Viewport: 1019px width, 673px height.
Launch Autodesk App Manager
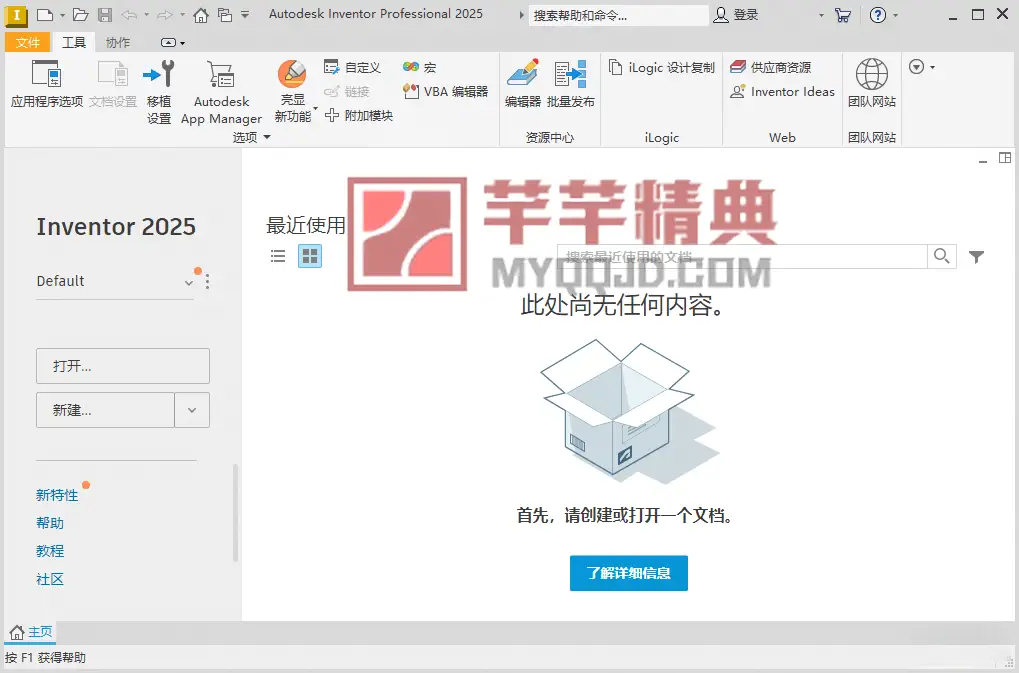pos(222,92)
